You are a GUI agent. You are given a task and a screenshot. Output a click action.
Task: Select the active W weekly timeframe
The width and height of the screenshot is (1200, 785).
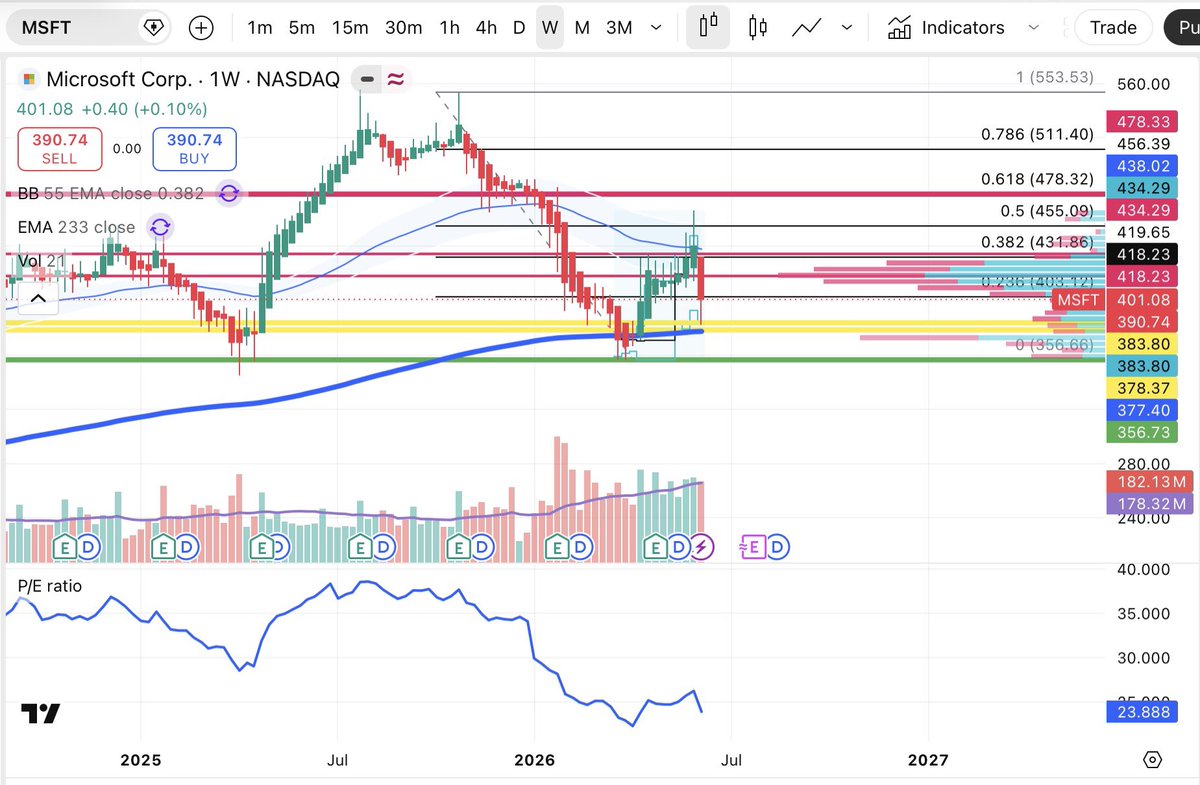tap(550, 27)
